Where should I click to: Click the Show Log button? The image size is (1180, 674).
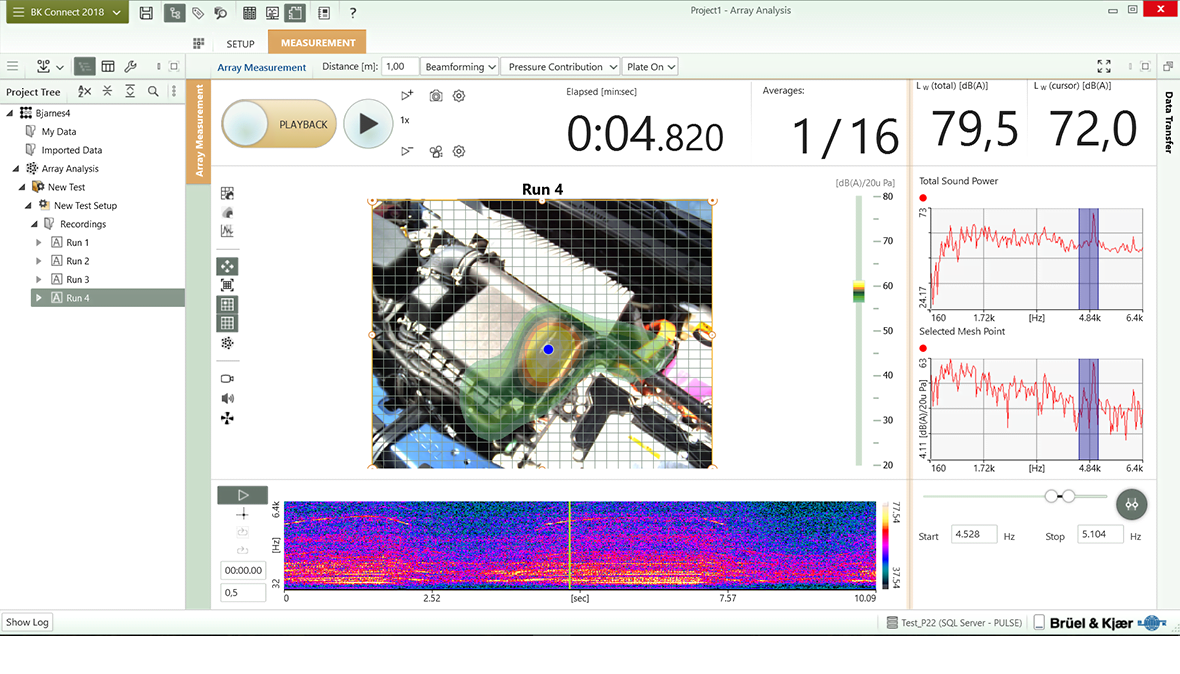click(27, 622)
